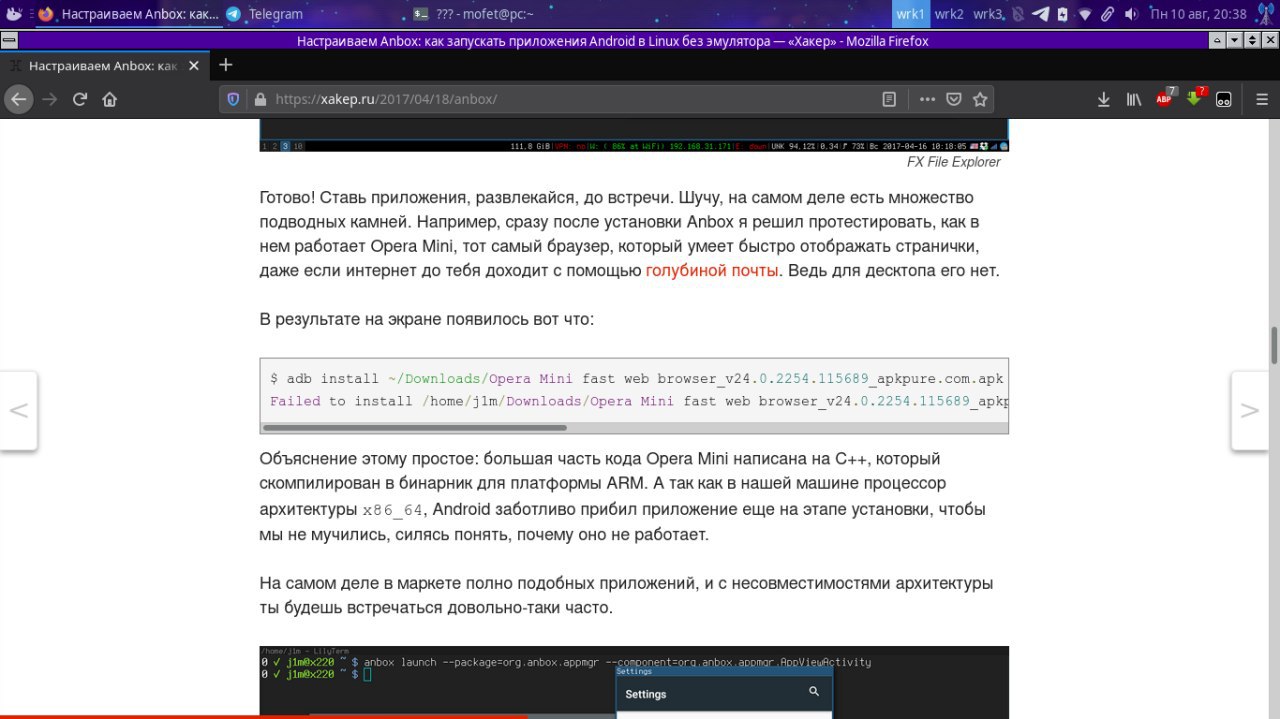The width and height of the screenshot is (1280, 719).
Task: Click the antenna tower panel icon
Action: pyautogui.click(x=1266, y=14)
